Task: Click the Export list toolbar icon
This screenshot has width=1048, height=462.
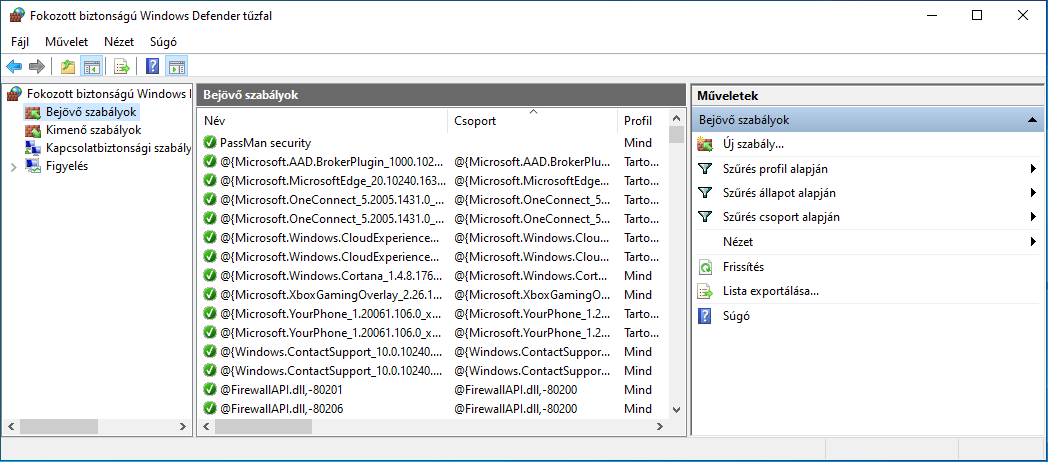Action: (121, 66)
